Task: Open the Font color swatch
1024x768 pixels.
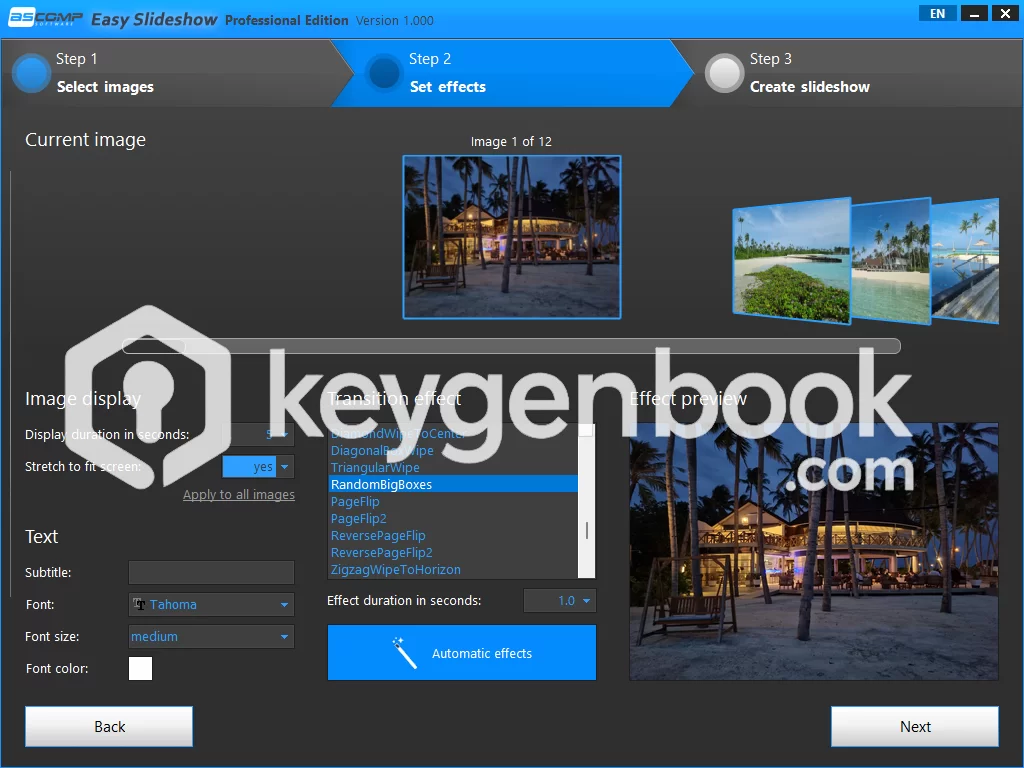Action: (x=141, y=669)
